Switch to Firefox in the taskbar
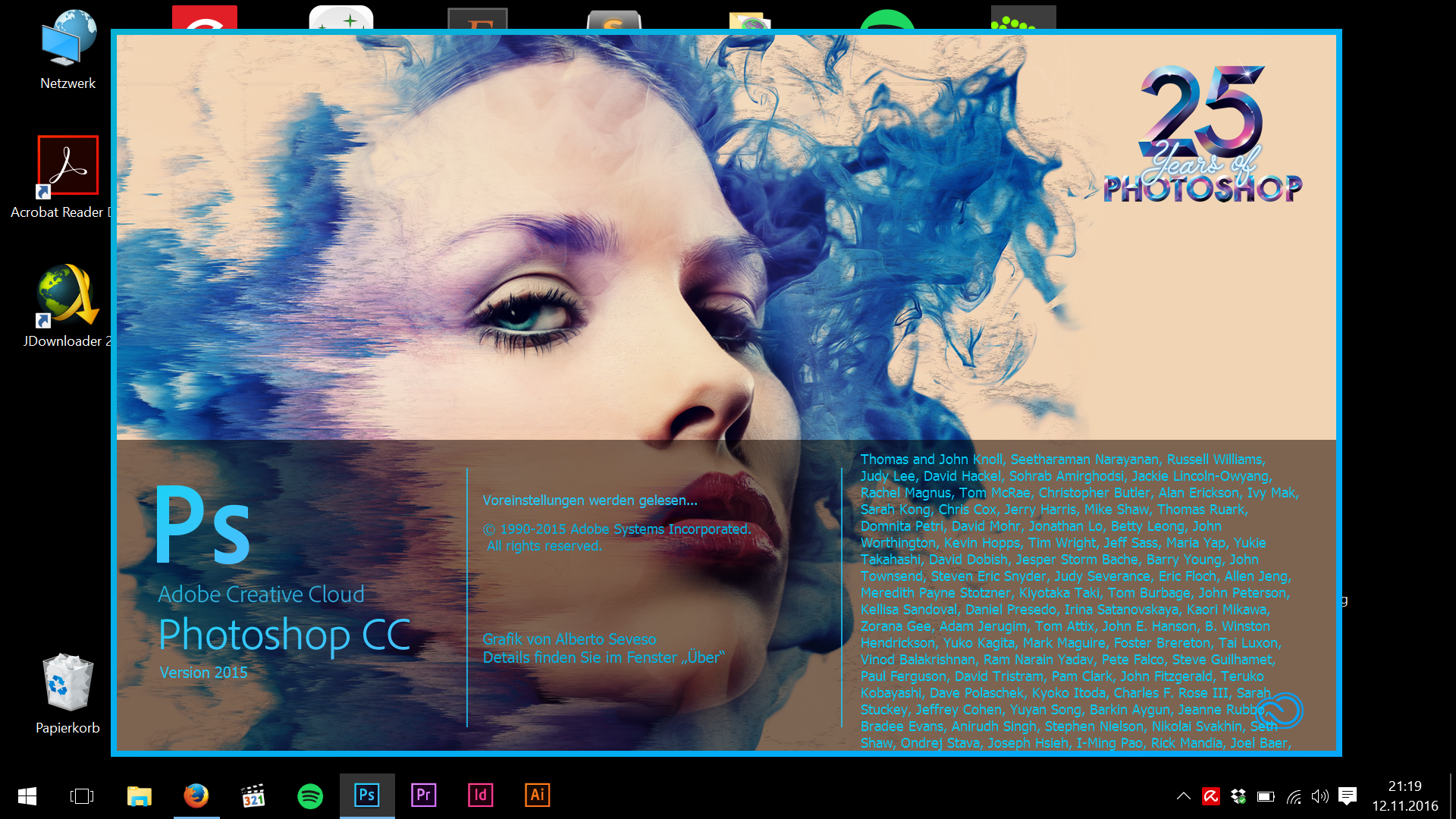This screenshot has width=1456, height=819. pos(196,795)
